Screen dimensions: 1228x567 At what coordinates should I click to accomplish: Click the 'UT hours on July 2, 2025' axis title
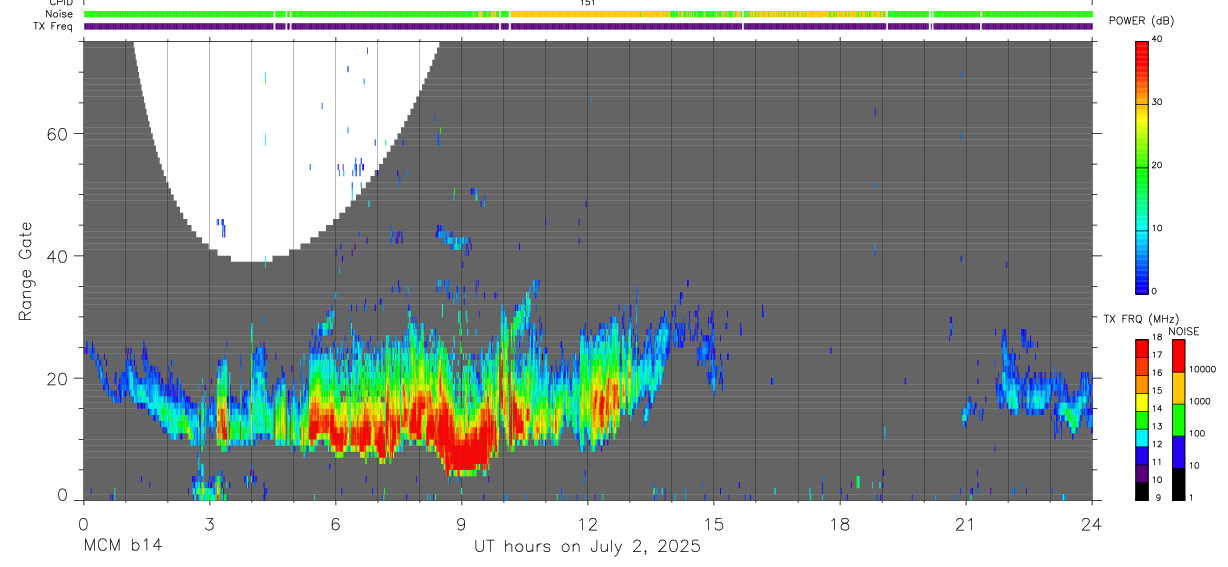[587, 546]
